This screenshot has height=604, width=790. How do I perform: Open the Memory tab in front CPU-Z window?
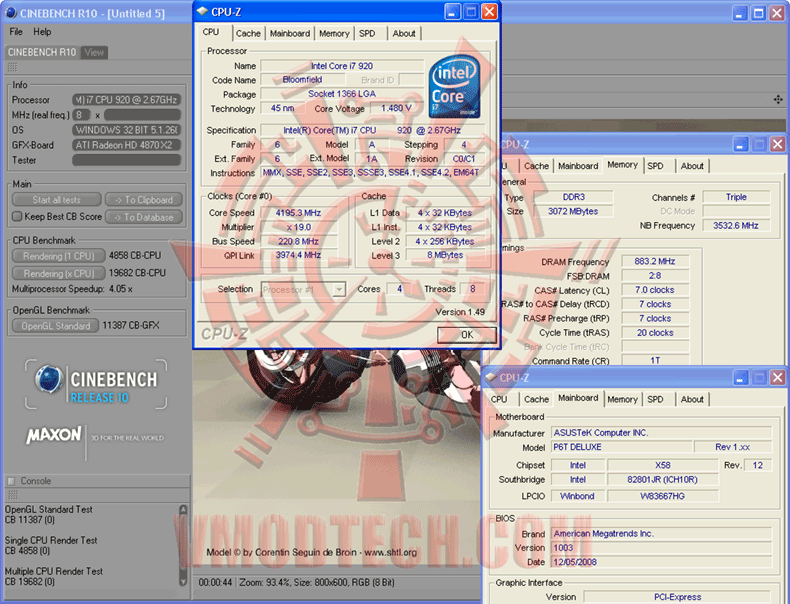click(334, 34)
